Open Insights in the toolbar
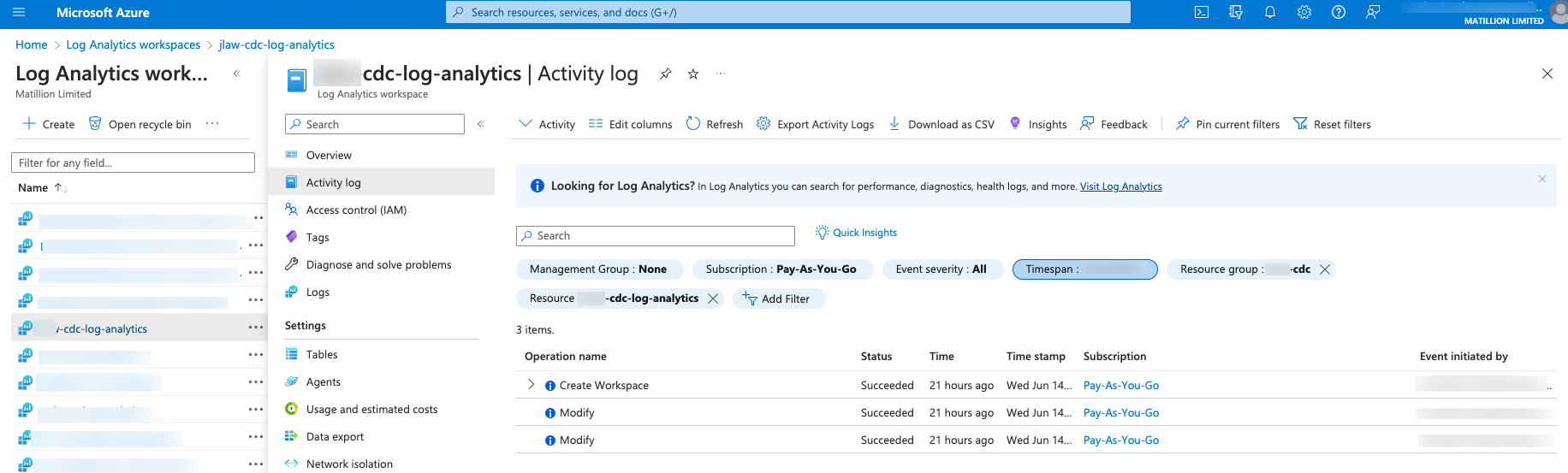 pos(1038,124)
